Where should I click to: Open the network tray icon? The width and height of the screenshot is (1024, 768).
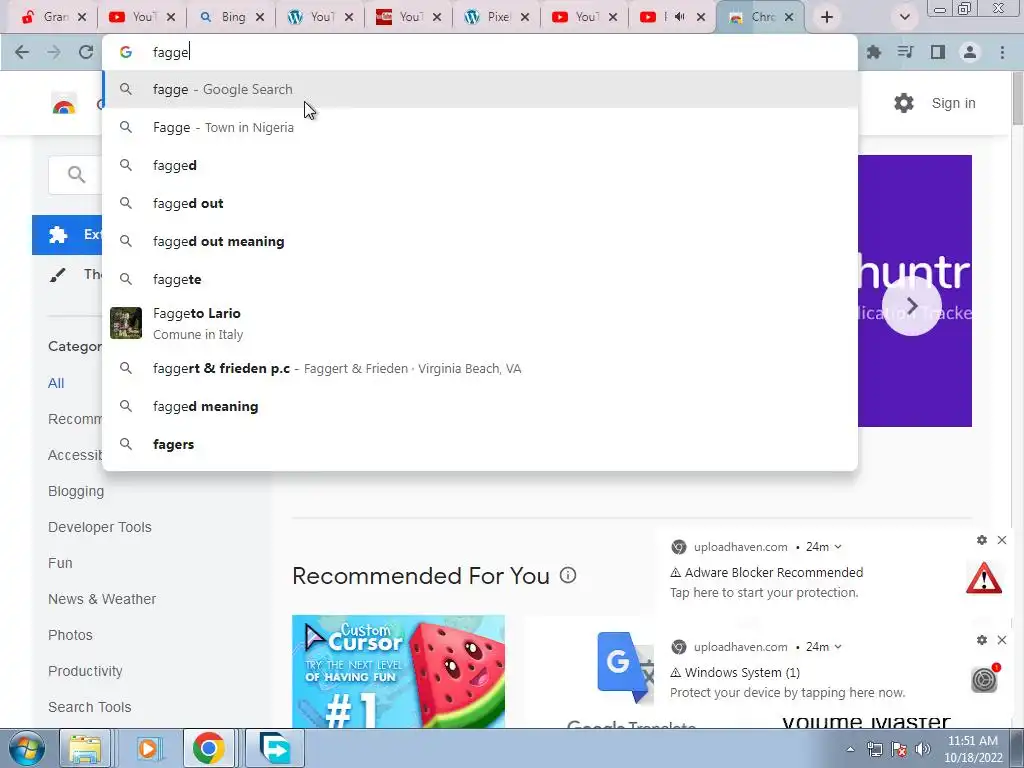[x=874, y=749]
